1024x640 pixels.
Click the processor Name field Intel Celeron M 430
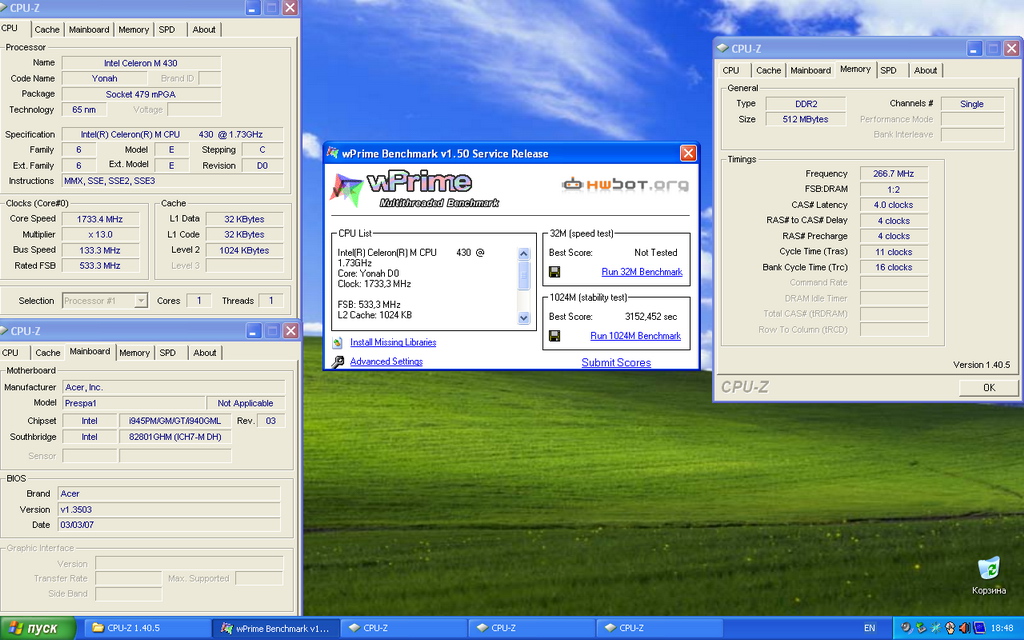coord(141,63)
